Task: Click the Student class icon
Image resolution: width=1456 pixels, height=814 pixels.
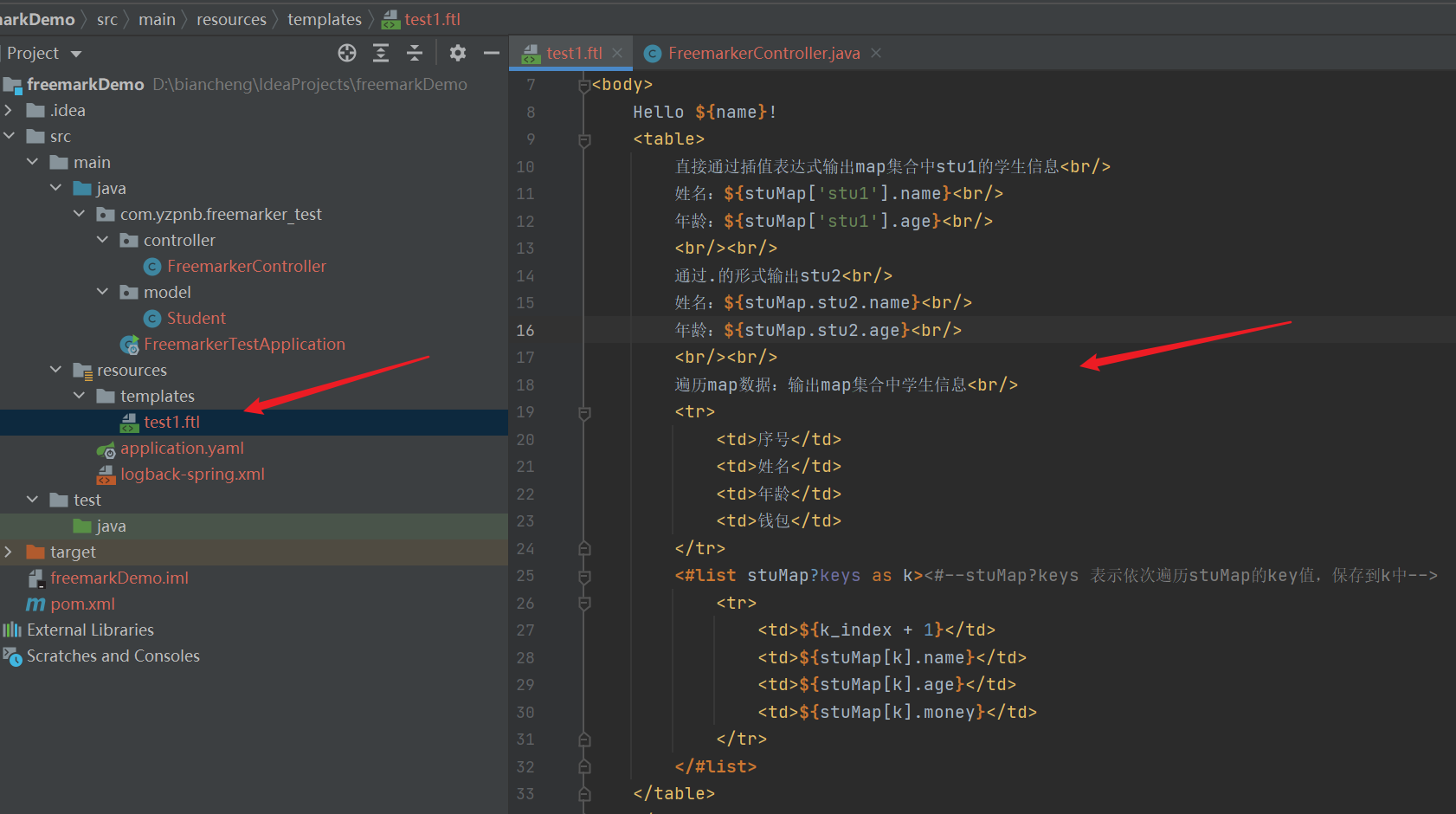Action: [152, 319]
